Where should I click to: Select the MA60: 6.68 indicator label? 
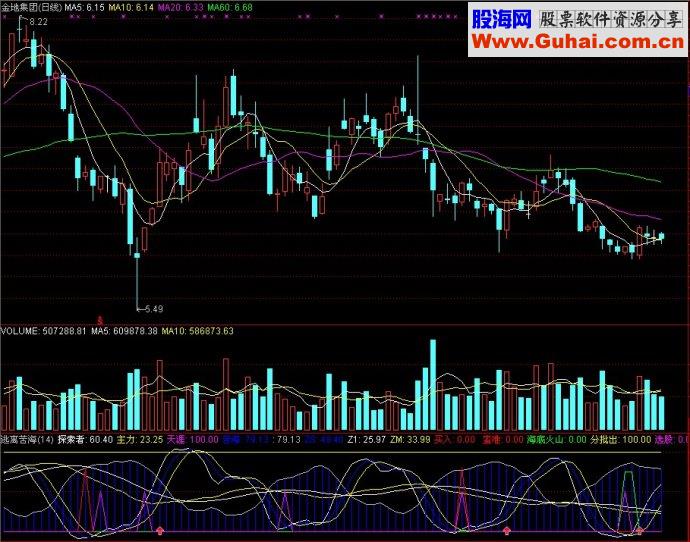click(230, 7)
